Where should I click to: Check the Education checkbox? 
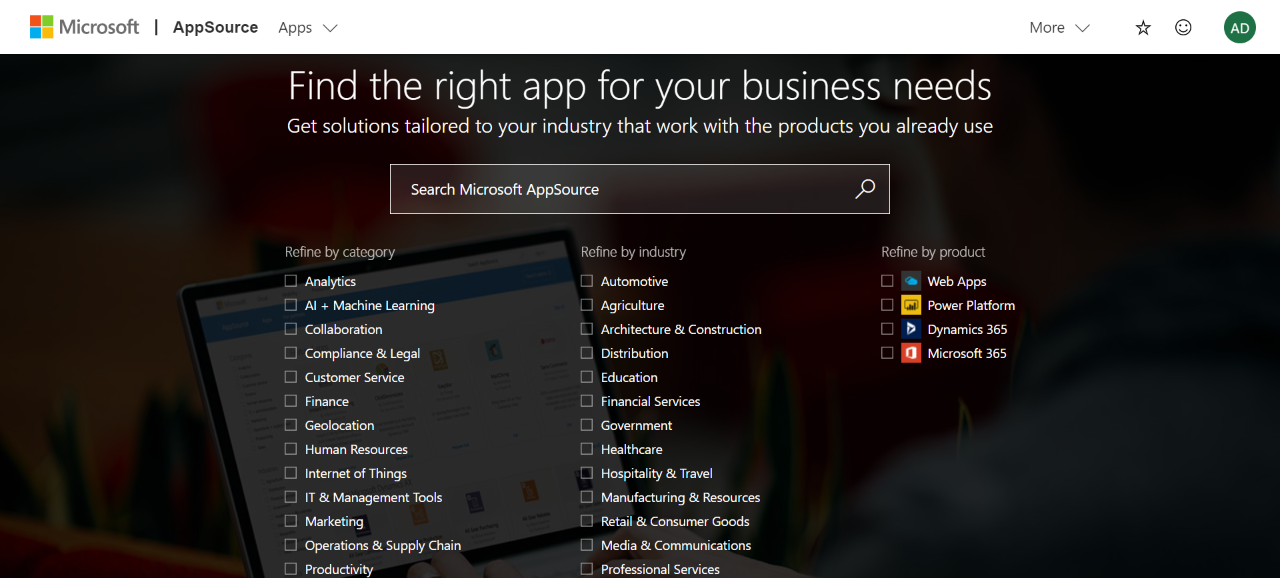(x=587, y=377)
